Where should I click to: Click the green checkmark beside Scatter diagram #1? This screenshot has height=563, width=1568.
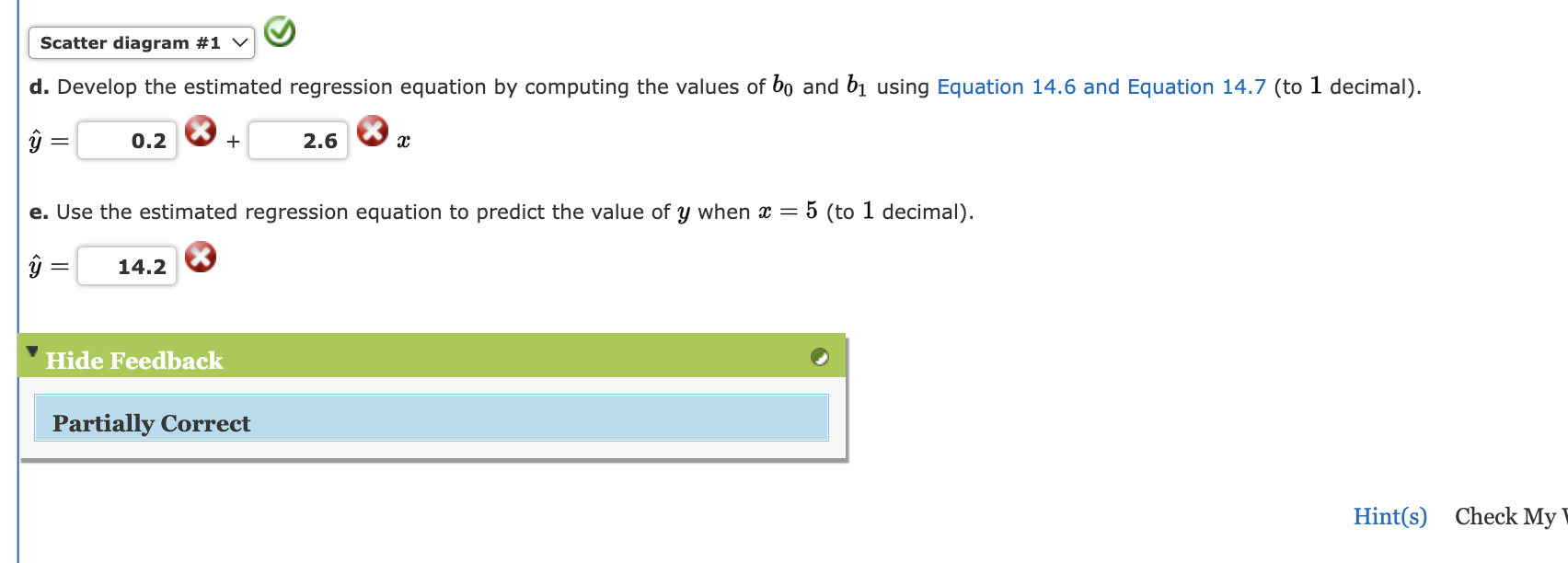[280, 31]
